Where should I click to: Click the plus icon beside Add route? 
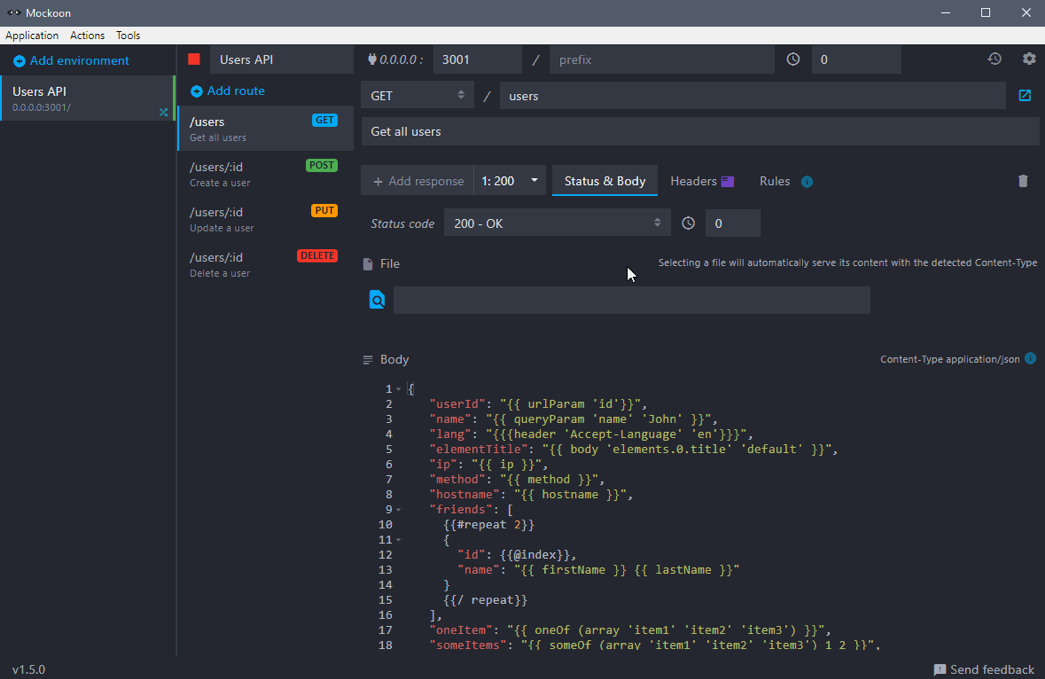click(x=197, y=91)
